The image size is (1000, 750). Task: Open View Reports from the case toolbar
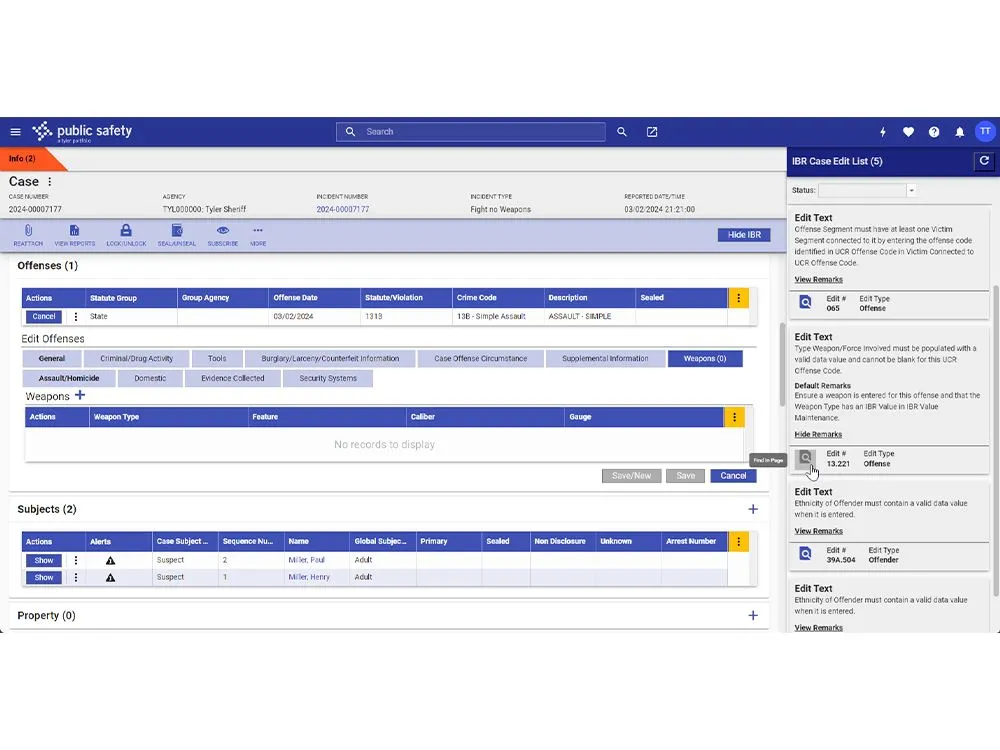[x=75, y=231]
